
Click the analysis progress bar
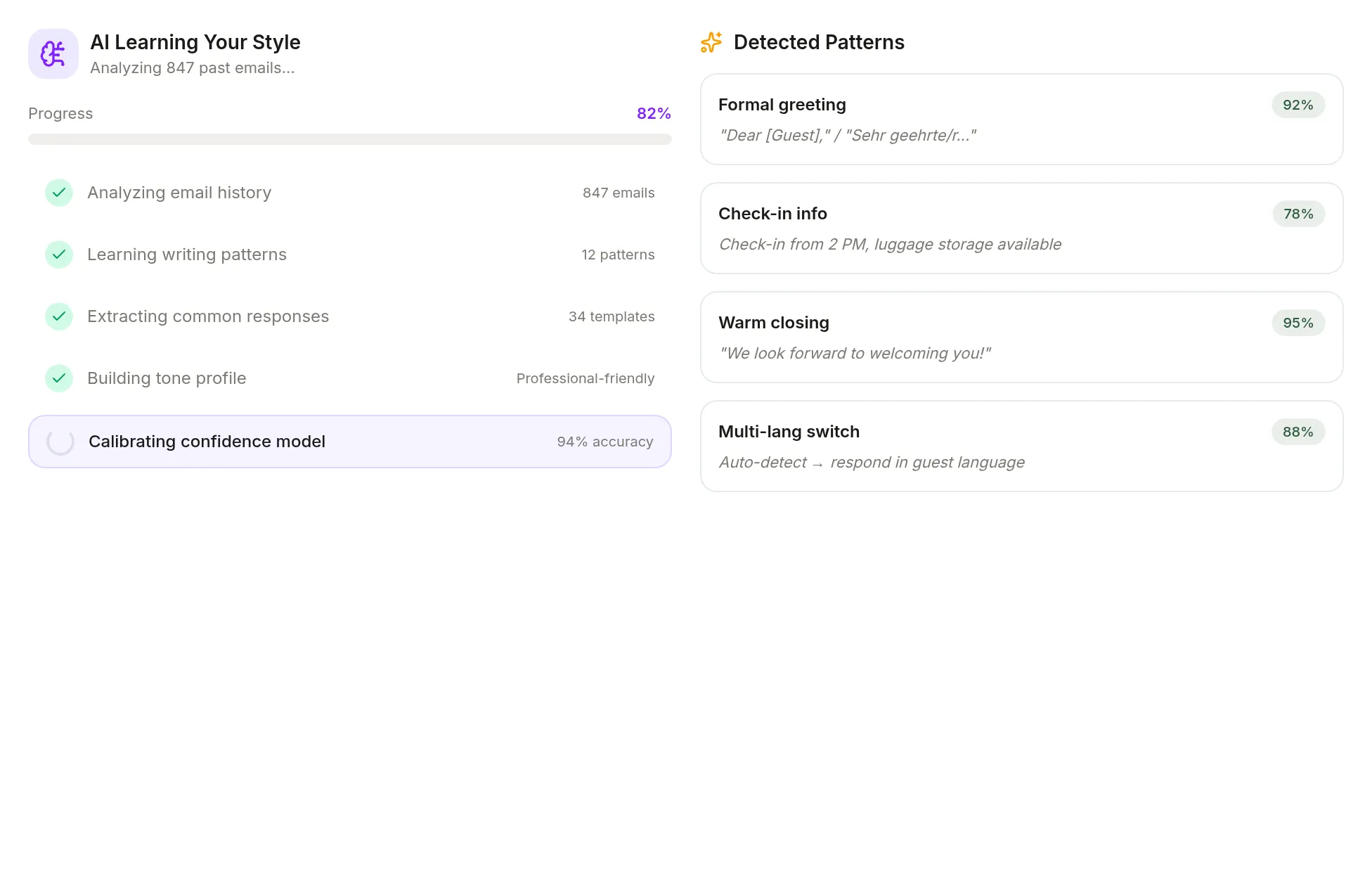pos(350,139)
